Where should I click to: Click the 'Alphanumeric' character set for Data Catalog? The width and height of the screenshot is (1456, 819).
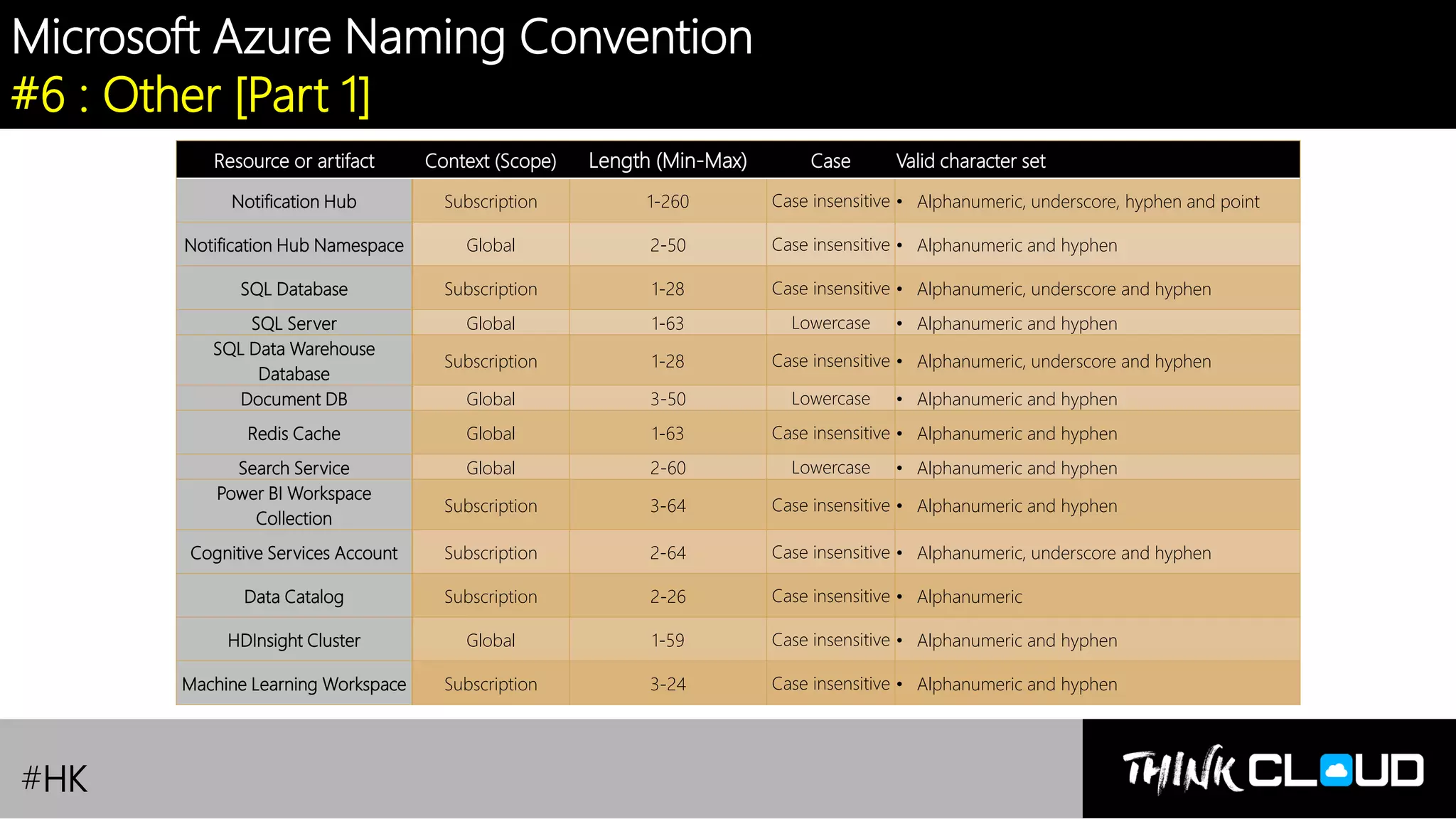970,597
